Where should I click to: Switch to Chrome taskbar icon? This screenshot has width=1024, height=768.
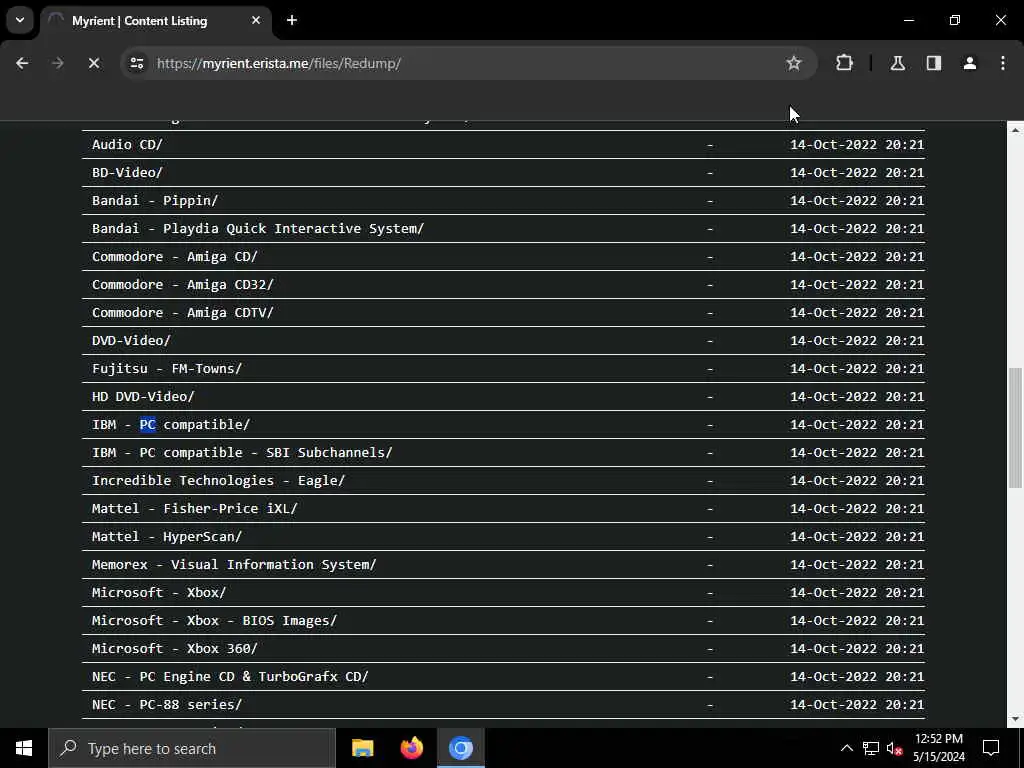pos(460,748)
